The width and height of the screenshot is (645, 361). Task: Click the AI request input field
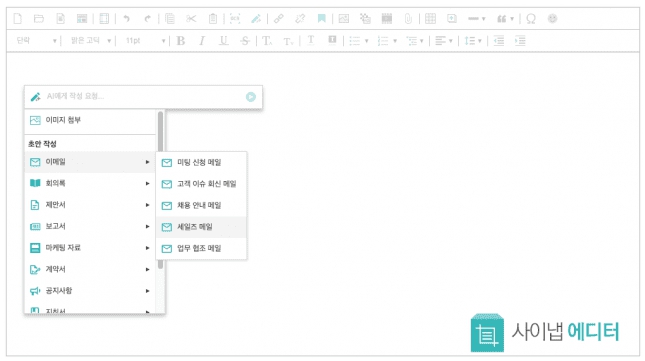click(144, 96)
